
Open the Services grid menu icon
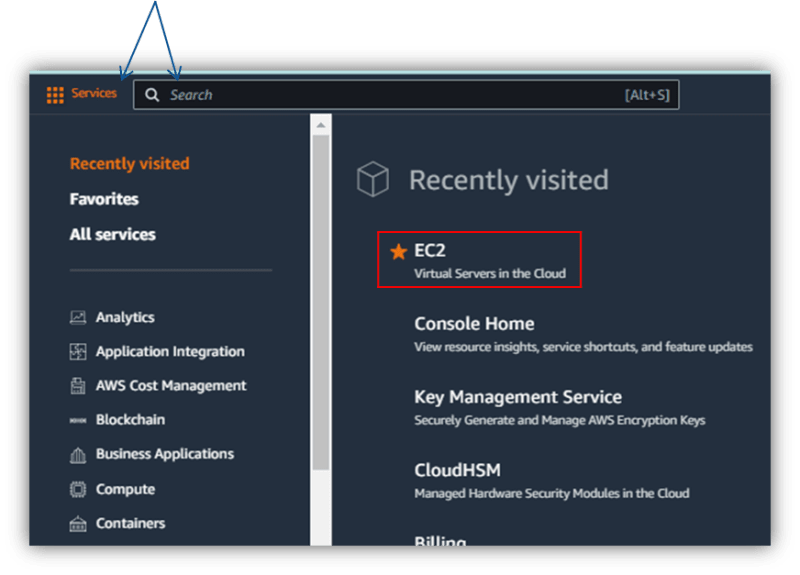(55, 95)
